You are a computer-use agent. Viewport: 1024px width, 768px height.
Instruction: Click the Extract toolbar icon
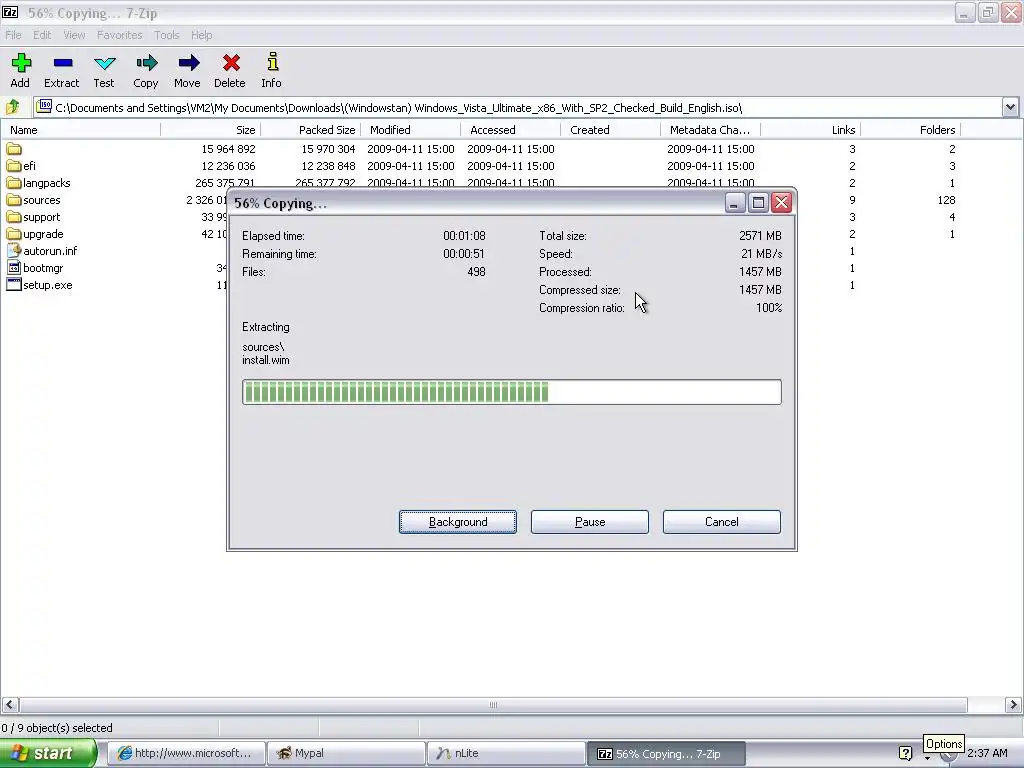click(63, 63)
